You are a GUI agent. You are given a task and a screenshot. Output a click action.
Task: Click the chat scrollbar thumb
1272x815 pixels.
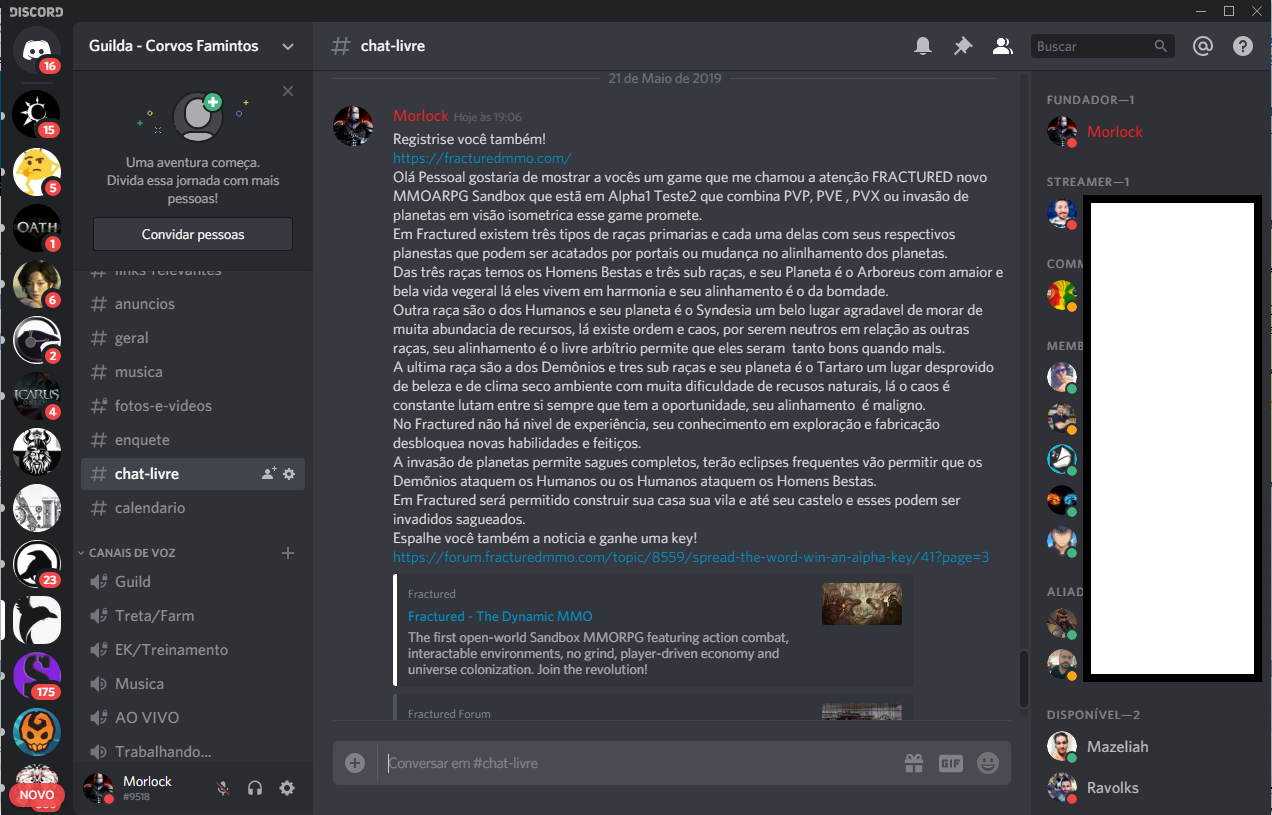pos(1023,678)
